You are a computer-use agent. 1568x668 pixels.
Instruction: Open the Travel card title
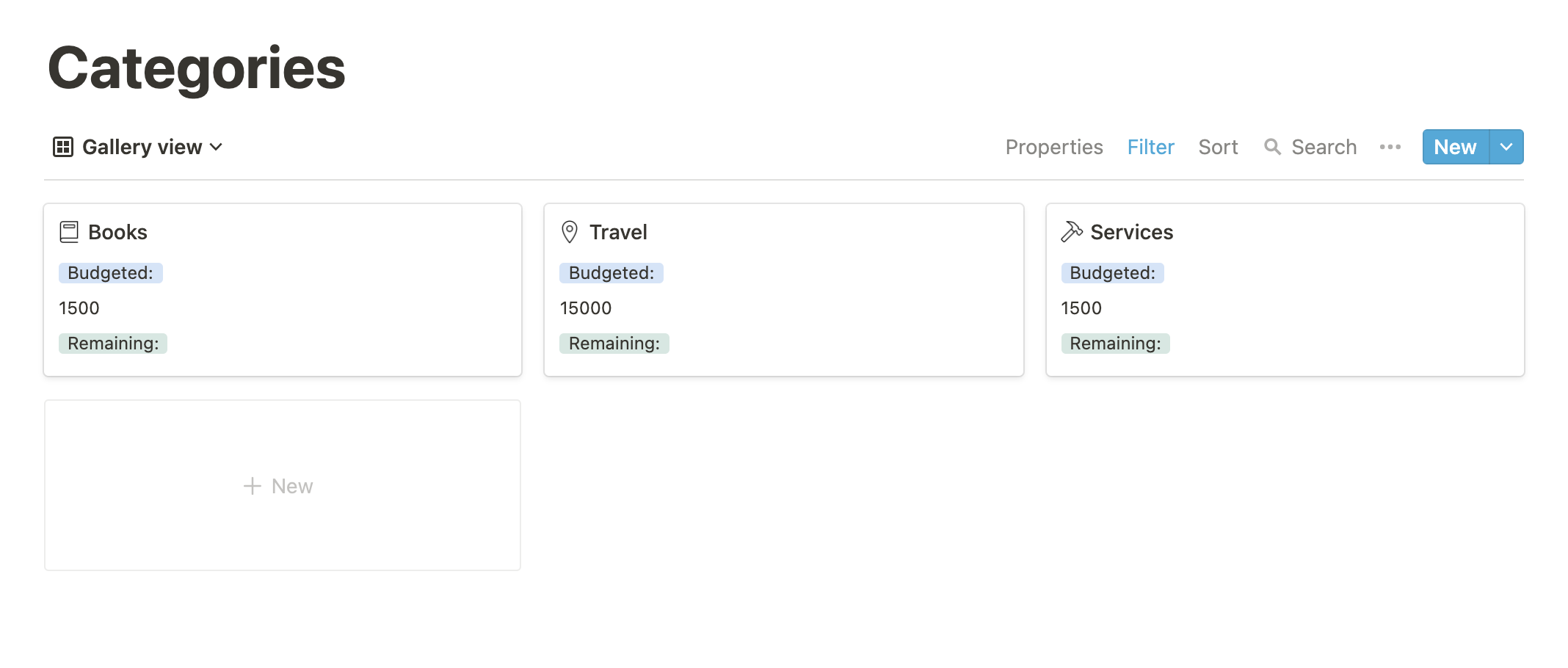pyautogui.click(x=618, y=232)
